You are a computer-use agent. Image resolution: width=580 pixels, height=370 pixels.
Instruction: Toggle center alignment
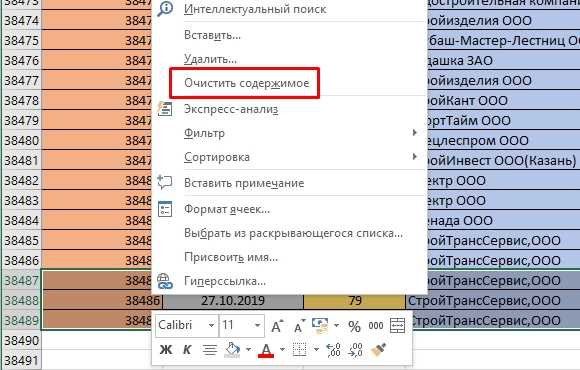[x=210, y=350]
